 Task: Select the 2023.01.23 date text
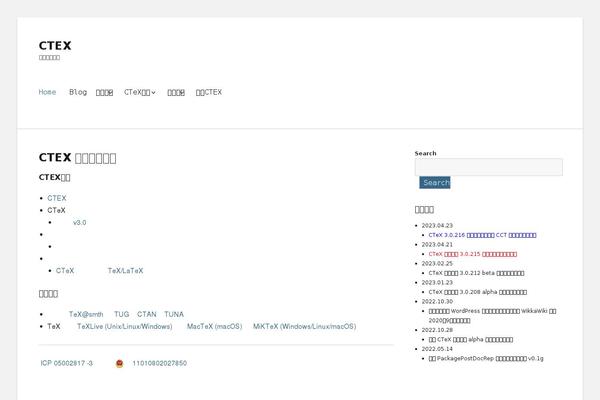click(x=437, y=282)
